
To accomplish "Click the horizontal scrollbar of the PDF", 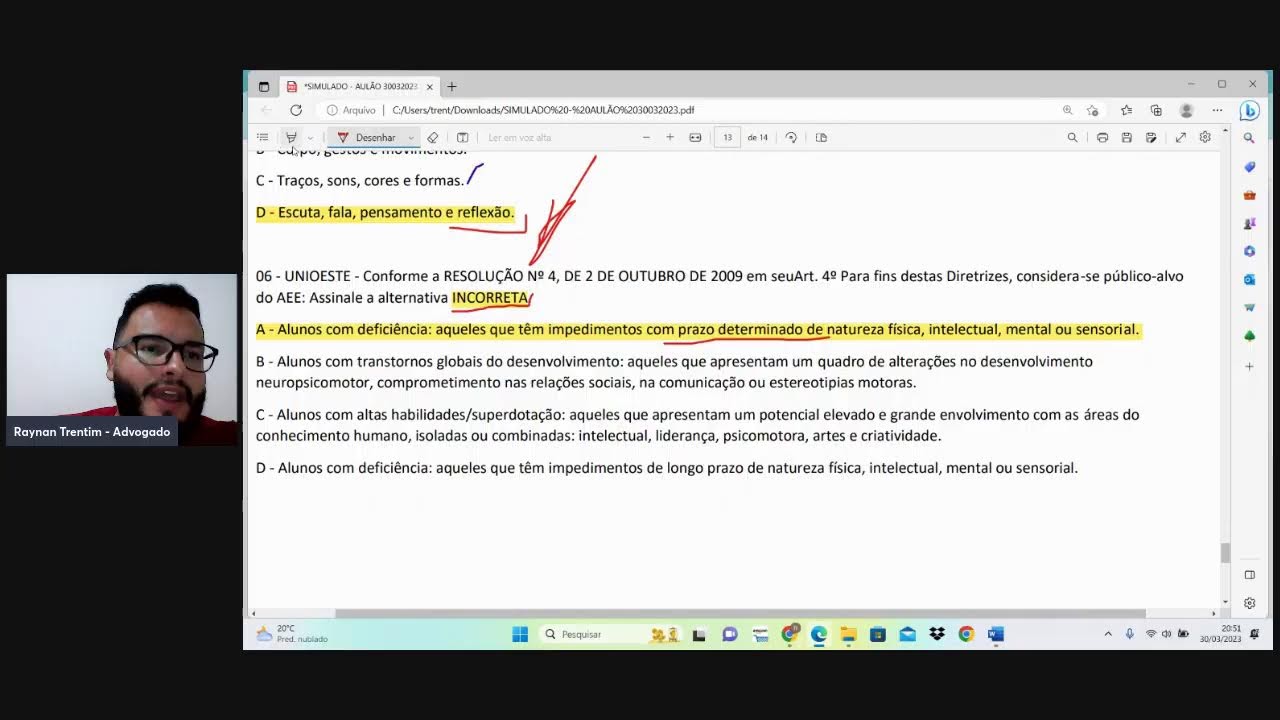I will click(x=740, y=613).
